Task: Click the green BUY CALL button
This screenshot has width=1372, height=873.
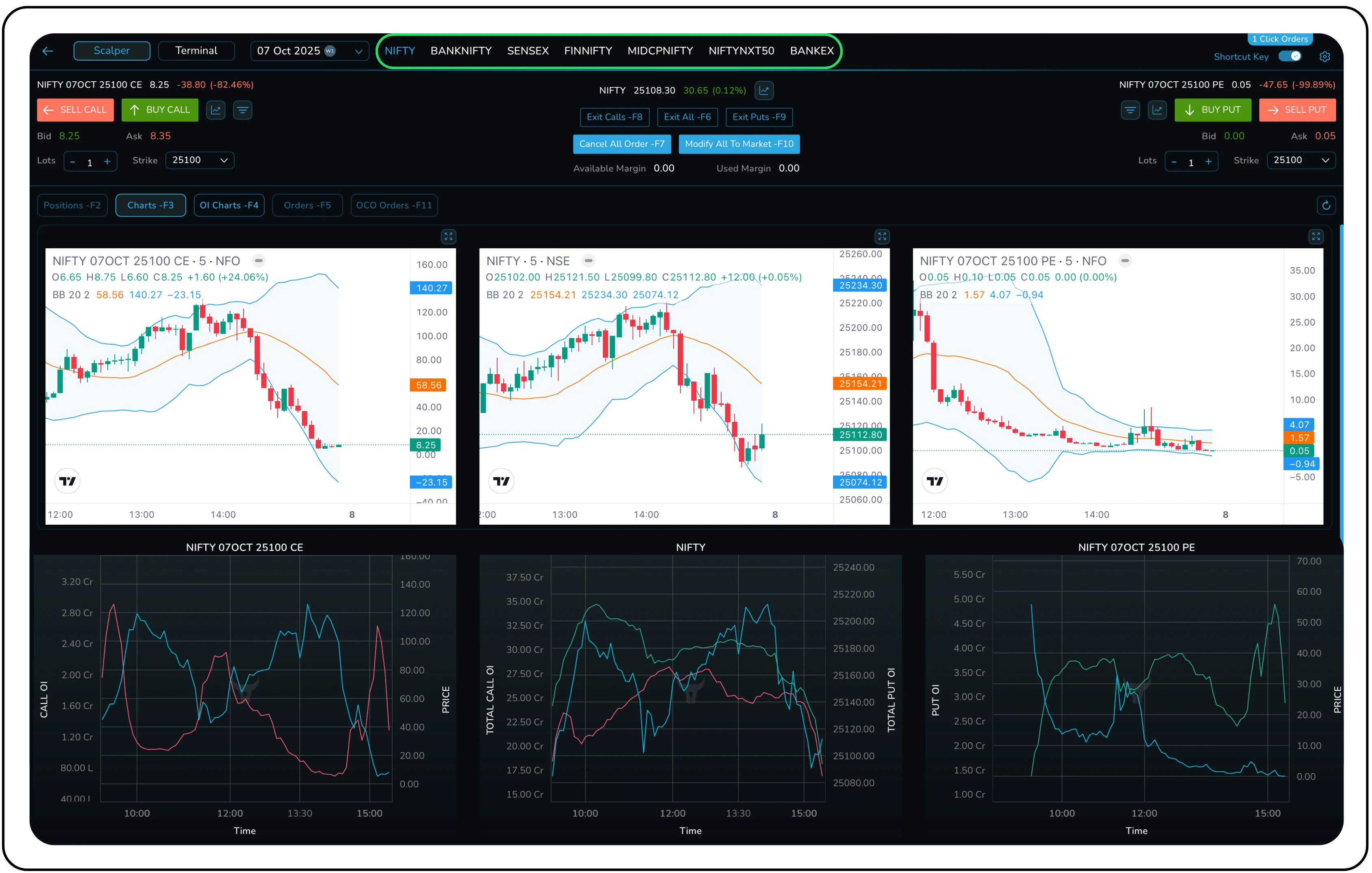Action: (x=160, y=110)
